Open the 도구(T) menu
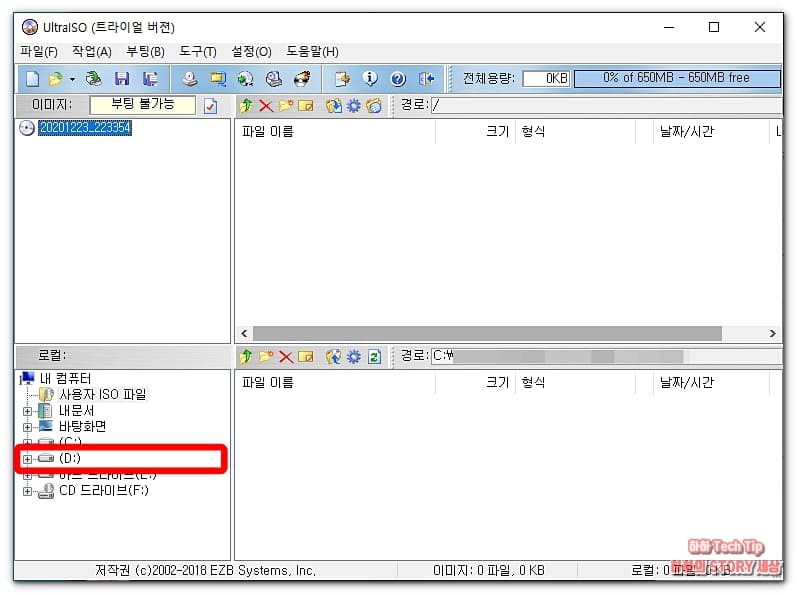Screen dimensions: 797x595 (x=198, y=51)
